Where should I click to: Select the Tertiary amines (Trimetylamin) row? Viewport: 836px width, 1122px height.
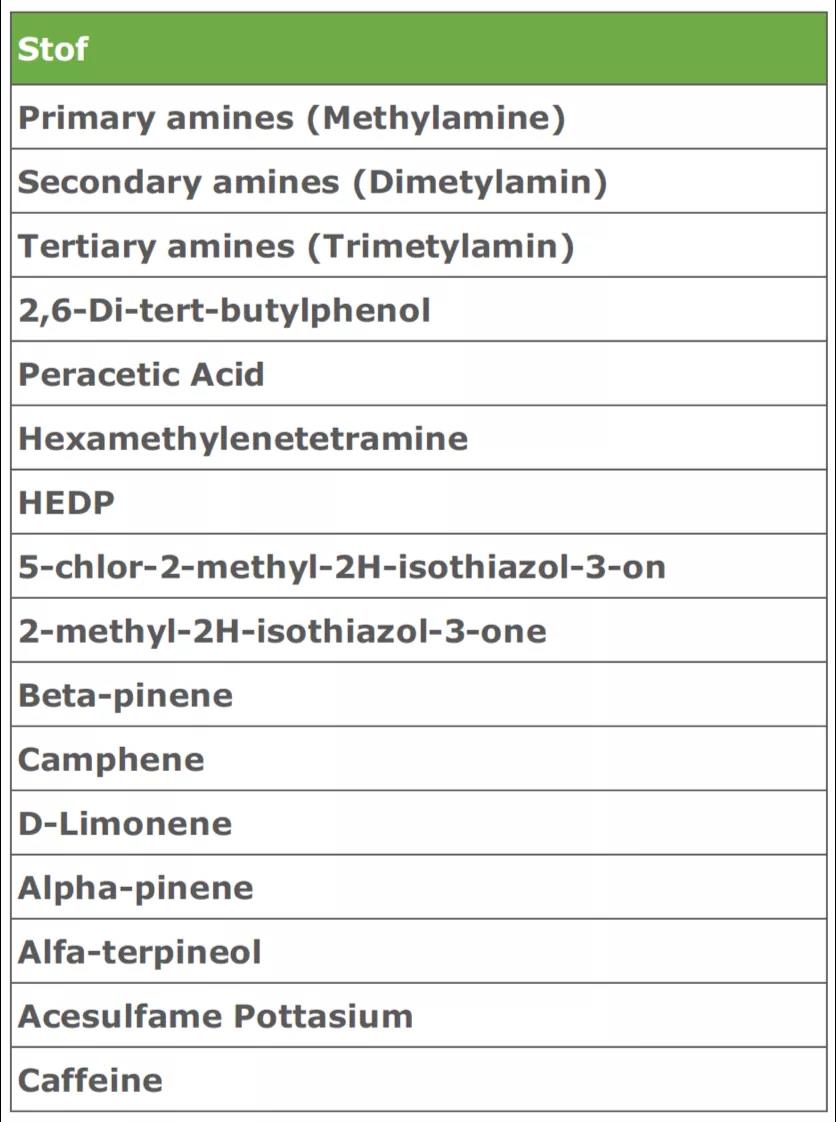tap(296, 247)
